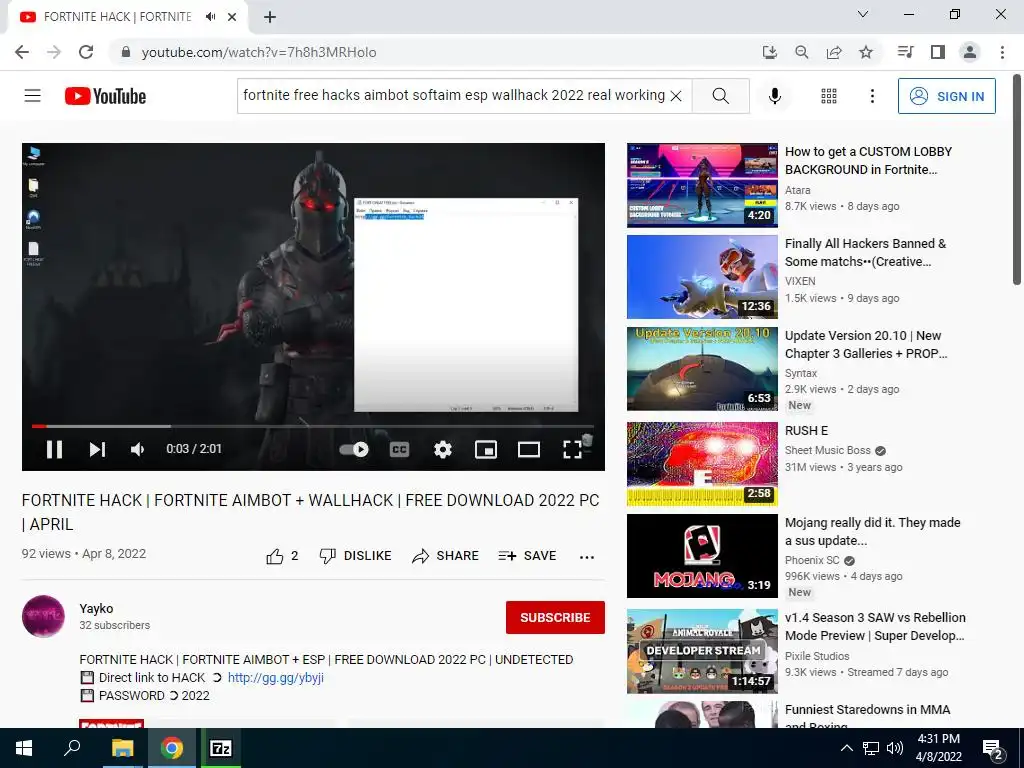Click the install app icon in address bar
Image resolution: width=1024 pixels, height=768 pixels.
point(770,52)
